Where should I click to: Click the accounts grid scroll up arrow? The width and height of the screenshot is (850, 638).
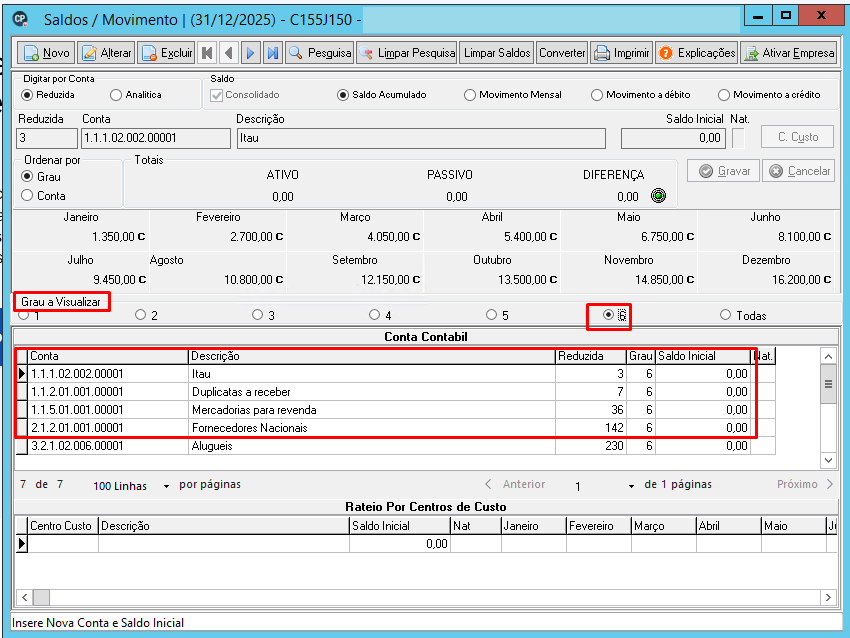coord(828,356)
